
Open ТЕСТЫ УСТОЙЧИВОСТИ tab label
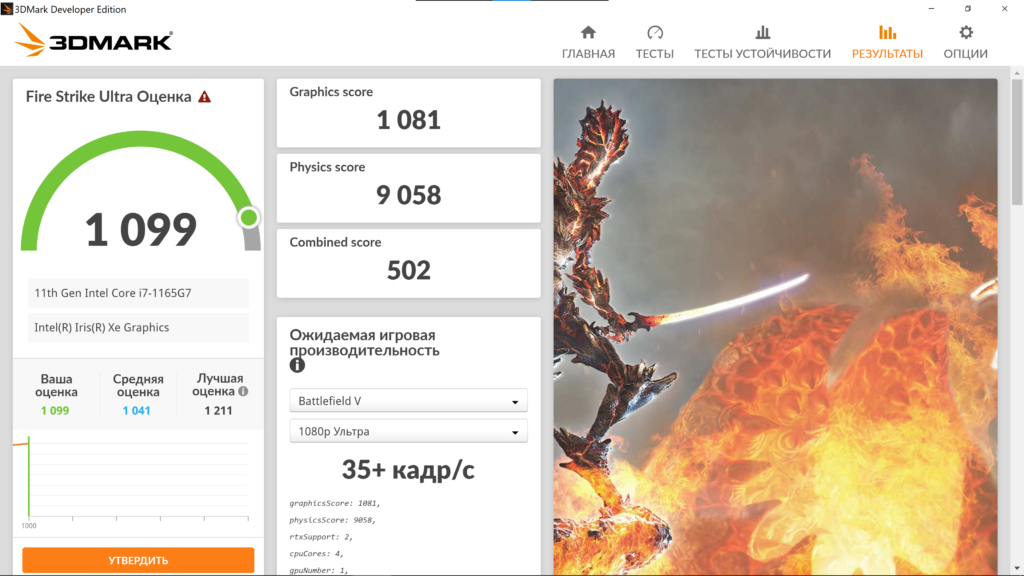tap(763, 54)
